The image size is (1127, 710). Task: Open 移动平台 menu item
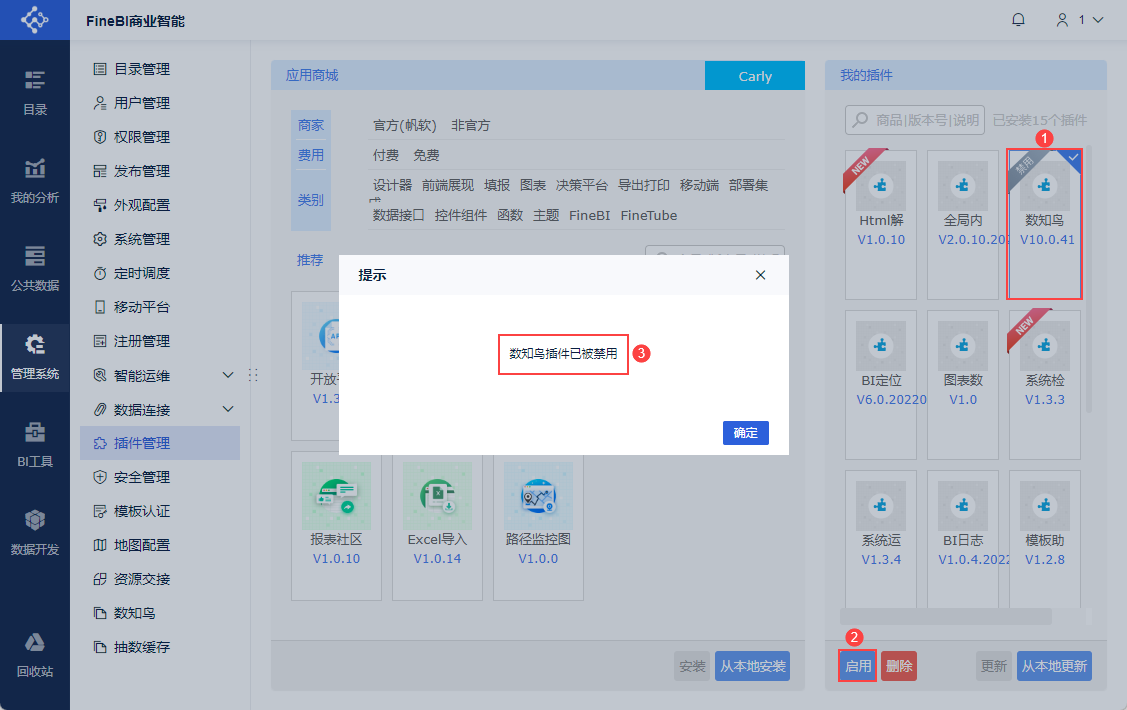(x=160, y=307)
